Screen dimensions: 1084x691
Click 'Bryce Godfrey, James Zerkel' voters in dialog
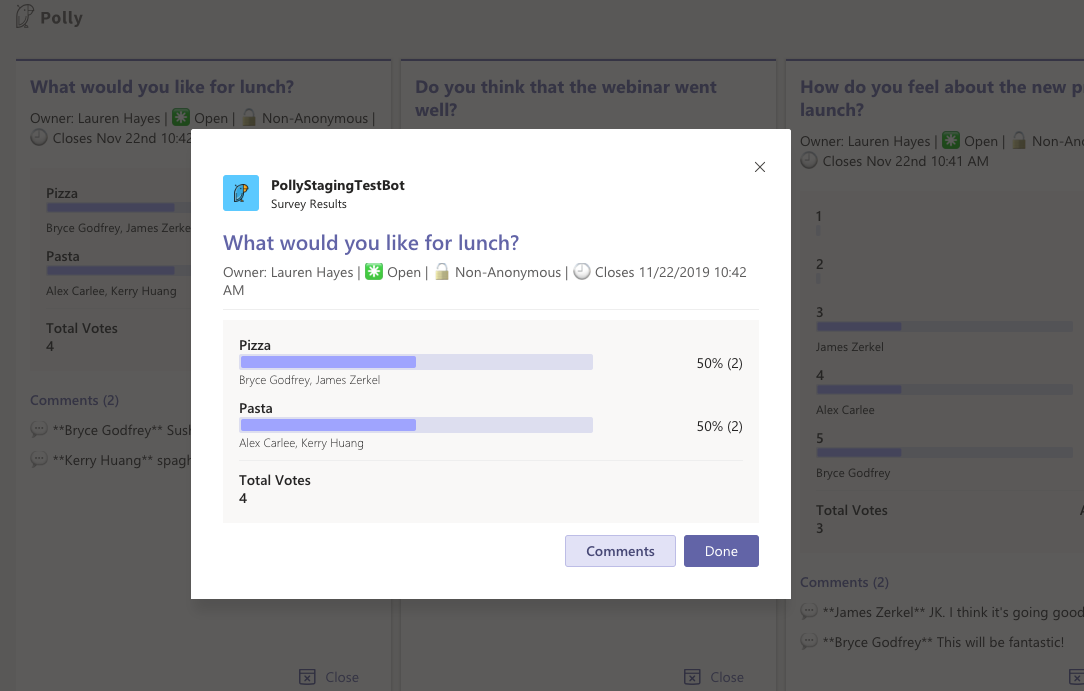click(x=309, y=379)
